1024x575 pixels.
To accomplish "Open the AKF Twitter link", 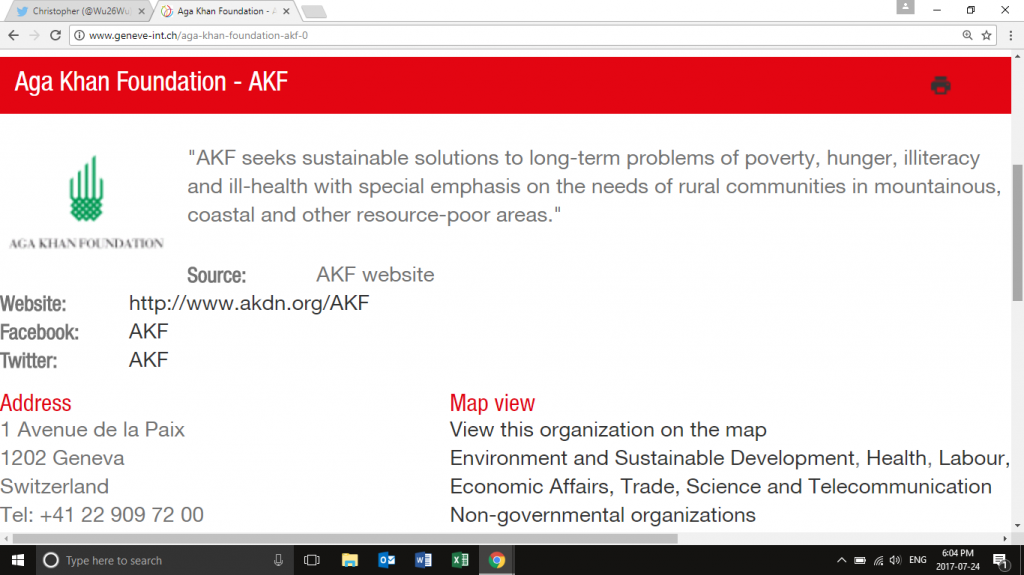I will (149, 359).
